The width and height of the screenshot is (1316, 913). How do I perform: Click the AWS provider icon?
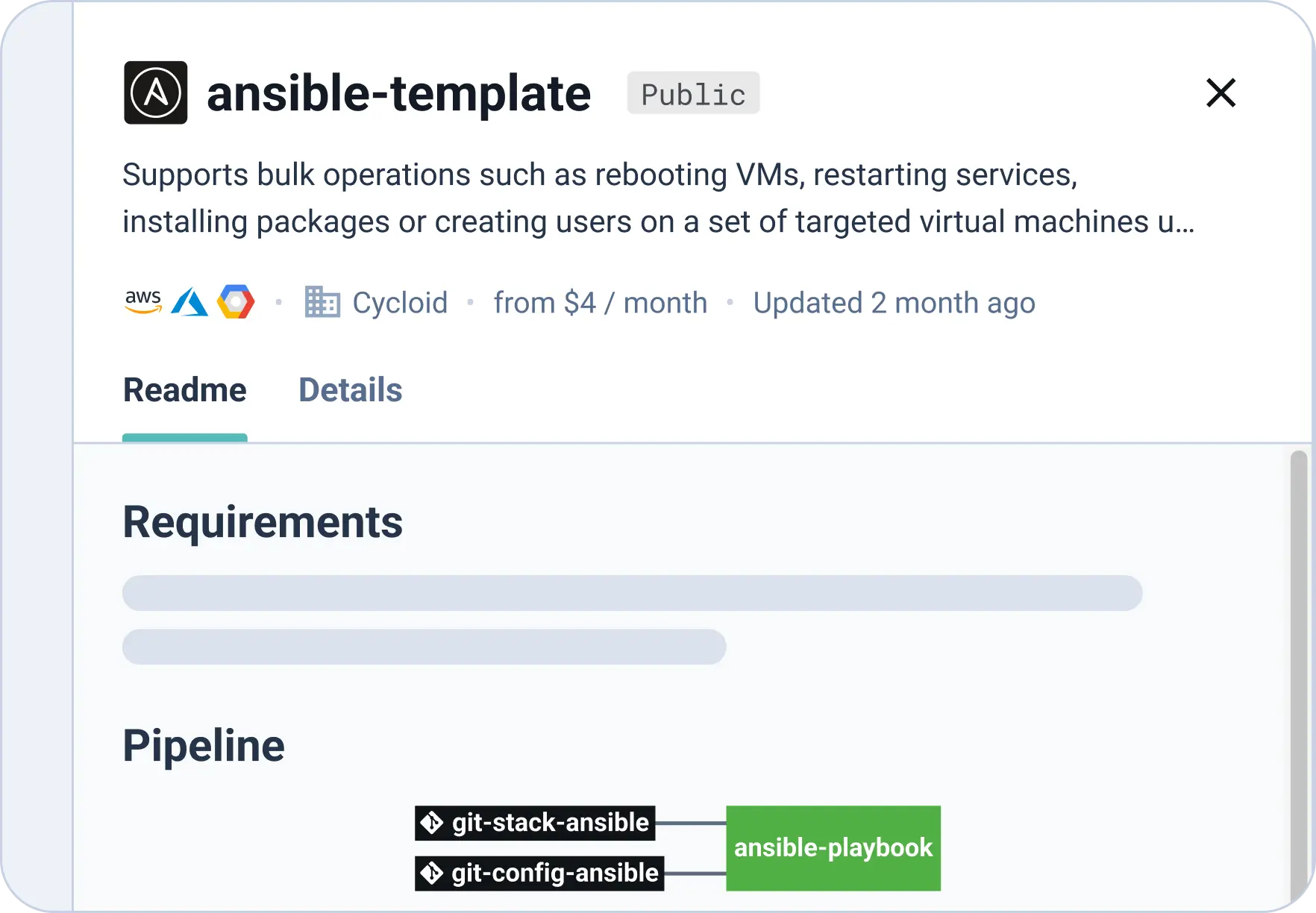(x=142, y=302)
